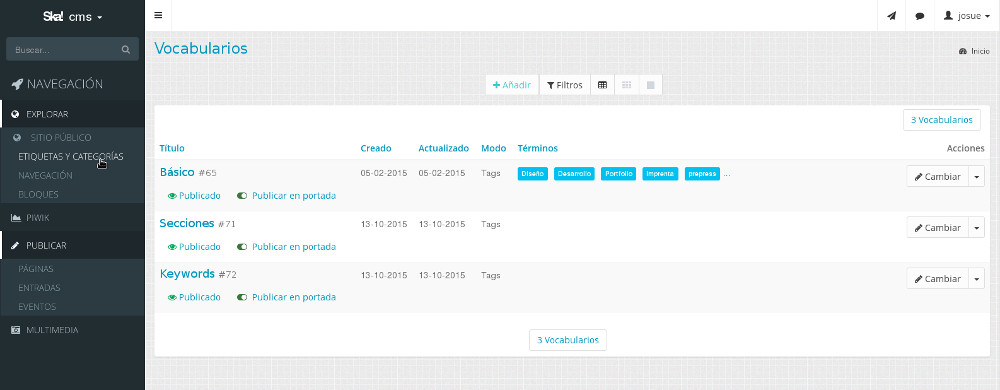Switch to table view icon

(x=602, y=85)
